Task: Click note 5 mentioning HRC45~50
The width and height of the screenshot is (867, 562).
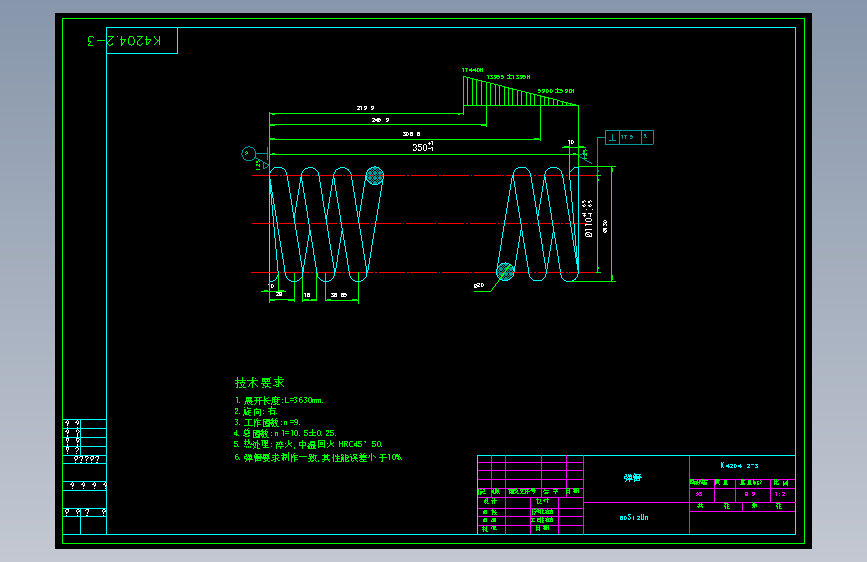Action: tap(308, 444)
